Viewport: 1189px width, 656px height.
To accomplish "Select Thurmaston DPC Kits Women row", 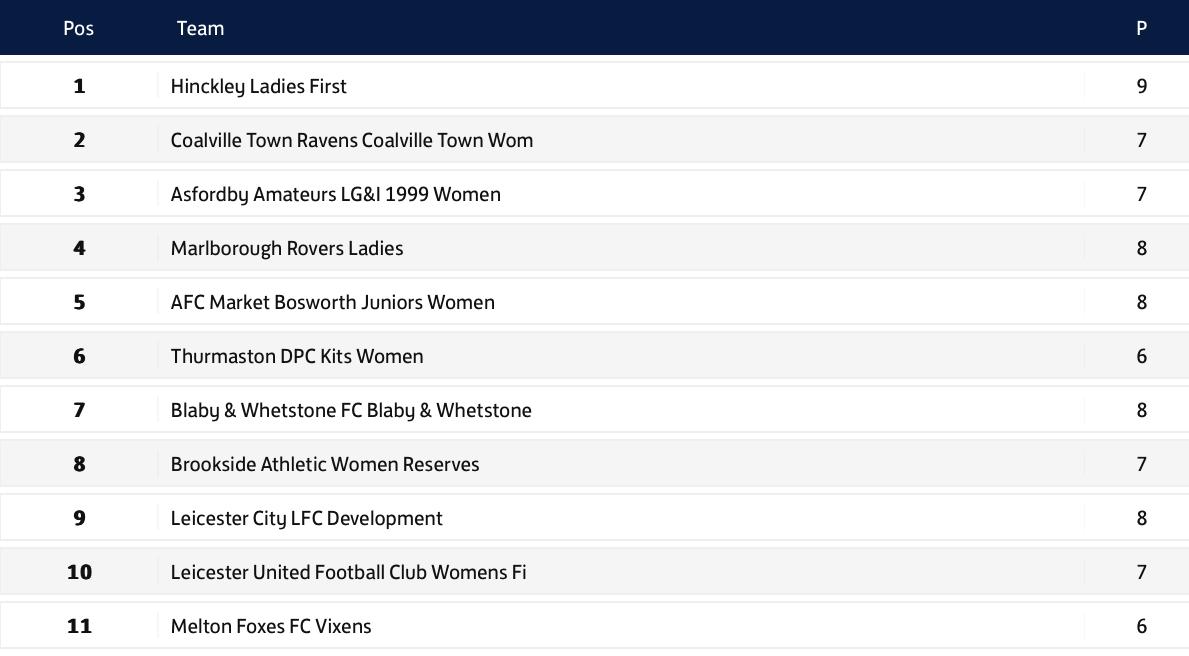I will click(x=296, y=356).
